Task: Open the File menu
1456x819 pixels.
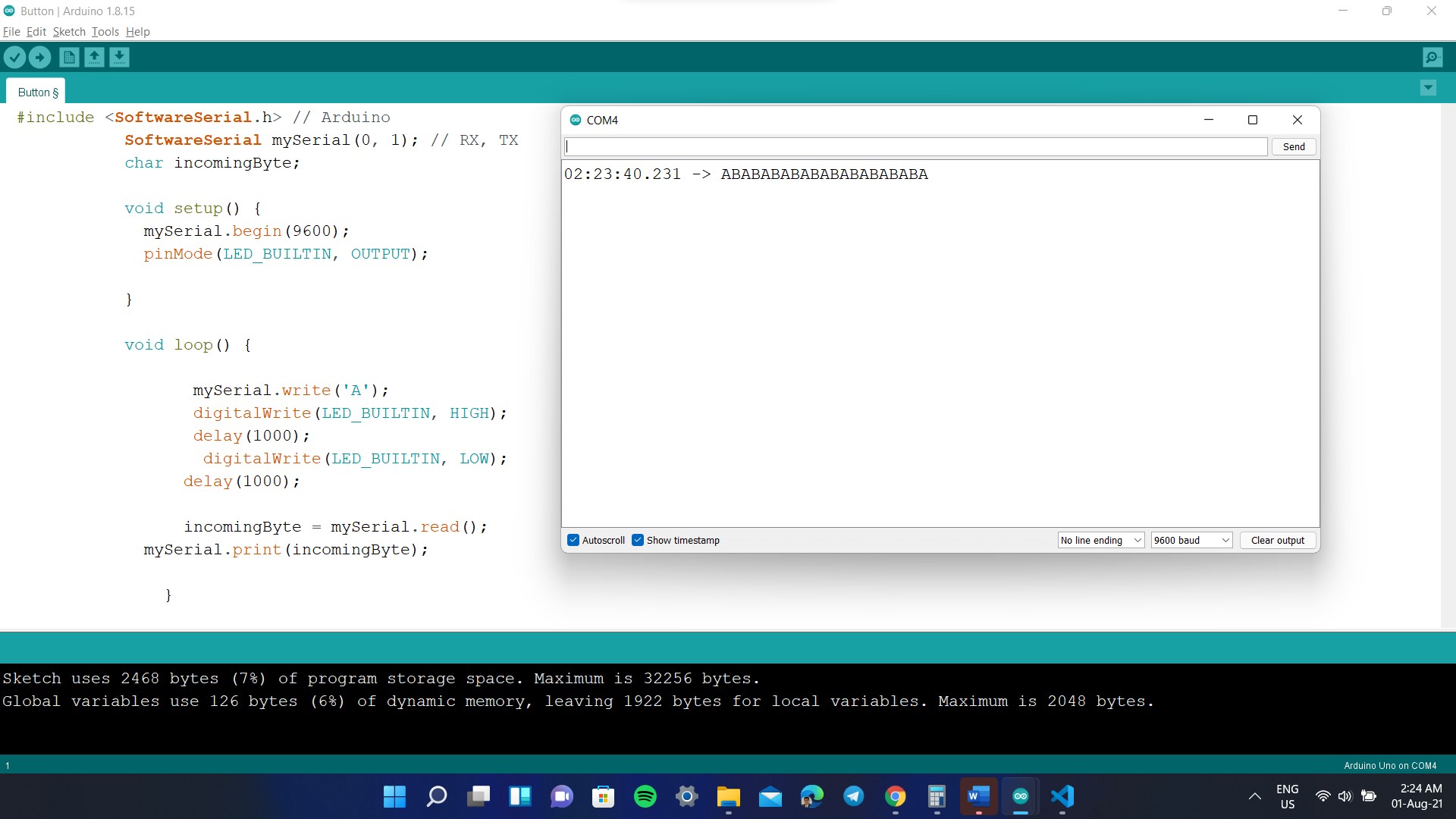Action: pos(11,32)
